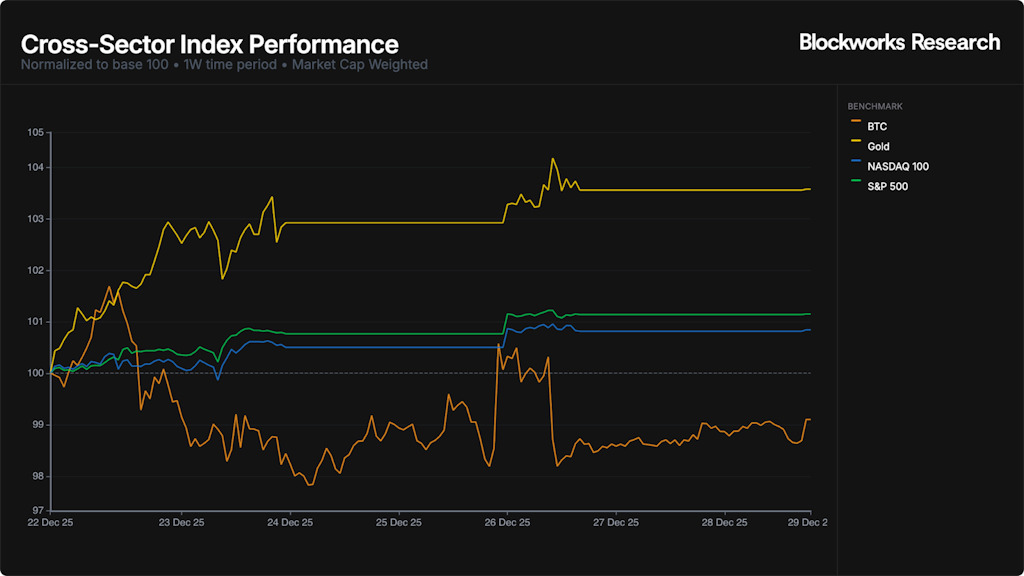The height and width of the screenshot is (576, 1024).
Task: Click the BTC line's lowest point near 98
Action: coord(310,485)
